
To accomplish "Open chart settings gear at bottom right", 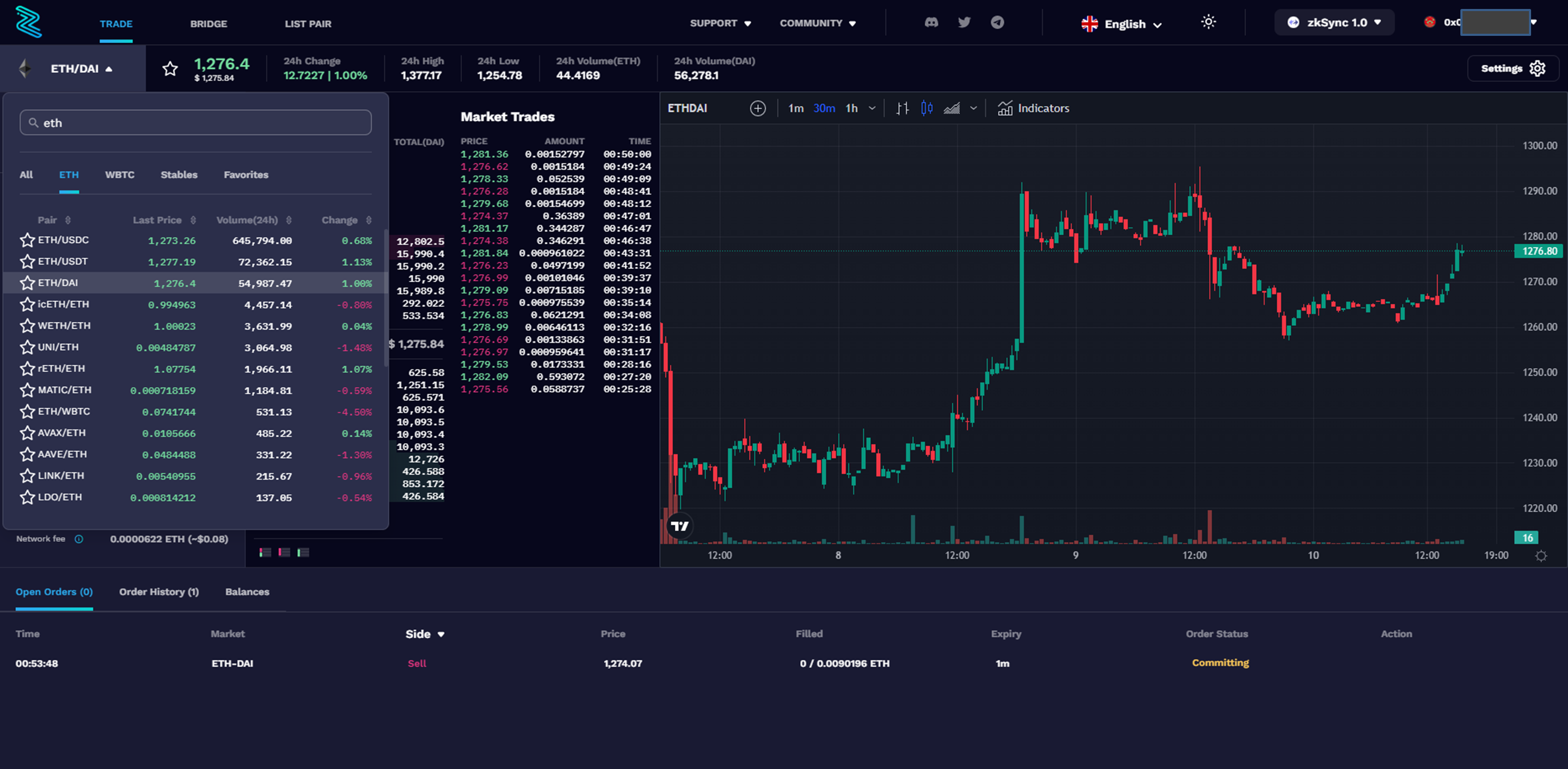I will [x=1541, y=555].
